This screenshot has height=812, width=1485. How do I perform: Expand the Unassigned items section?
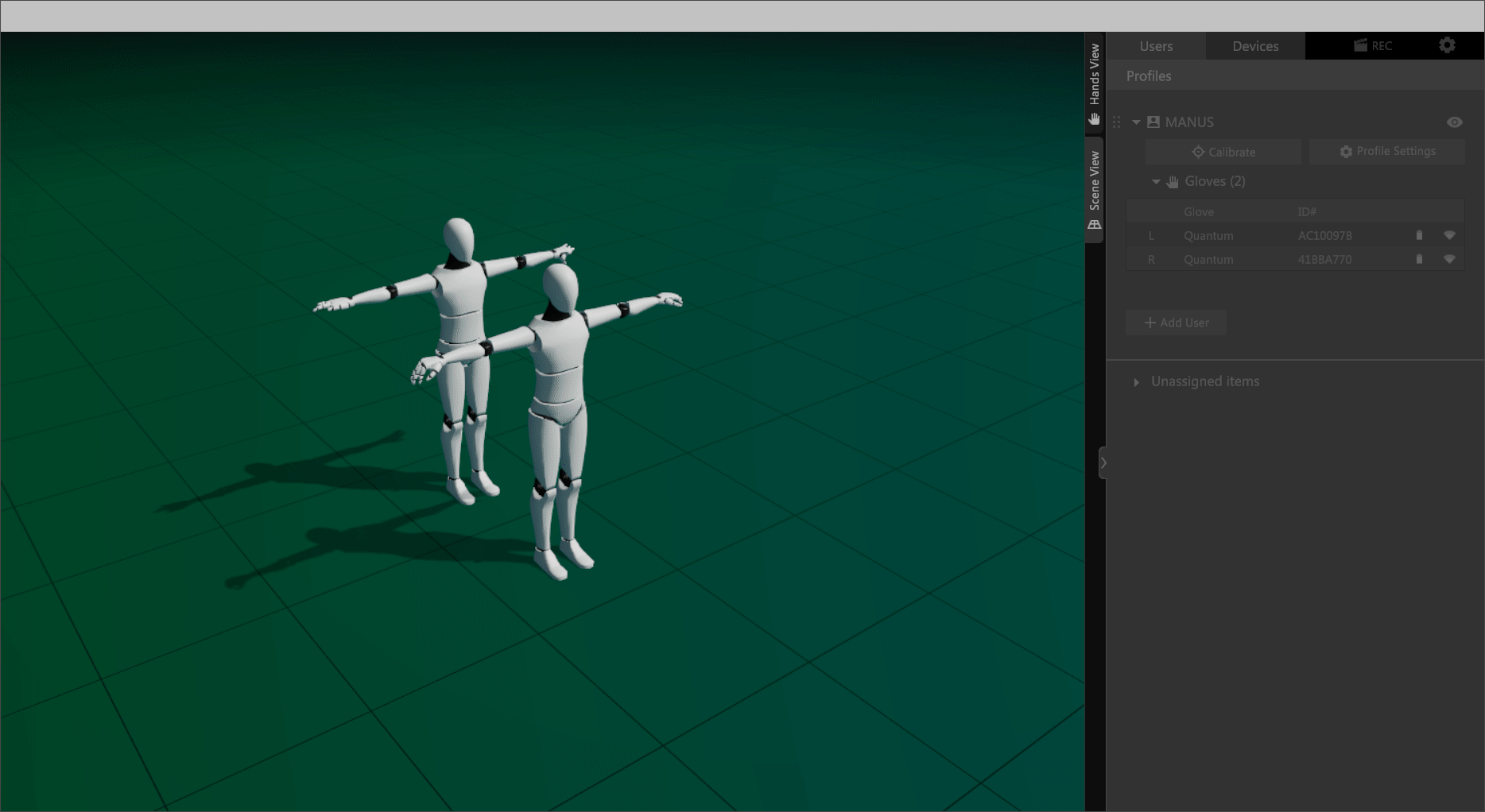click(1136, 382)
